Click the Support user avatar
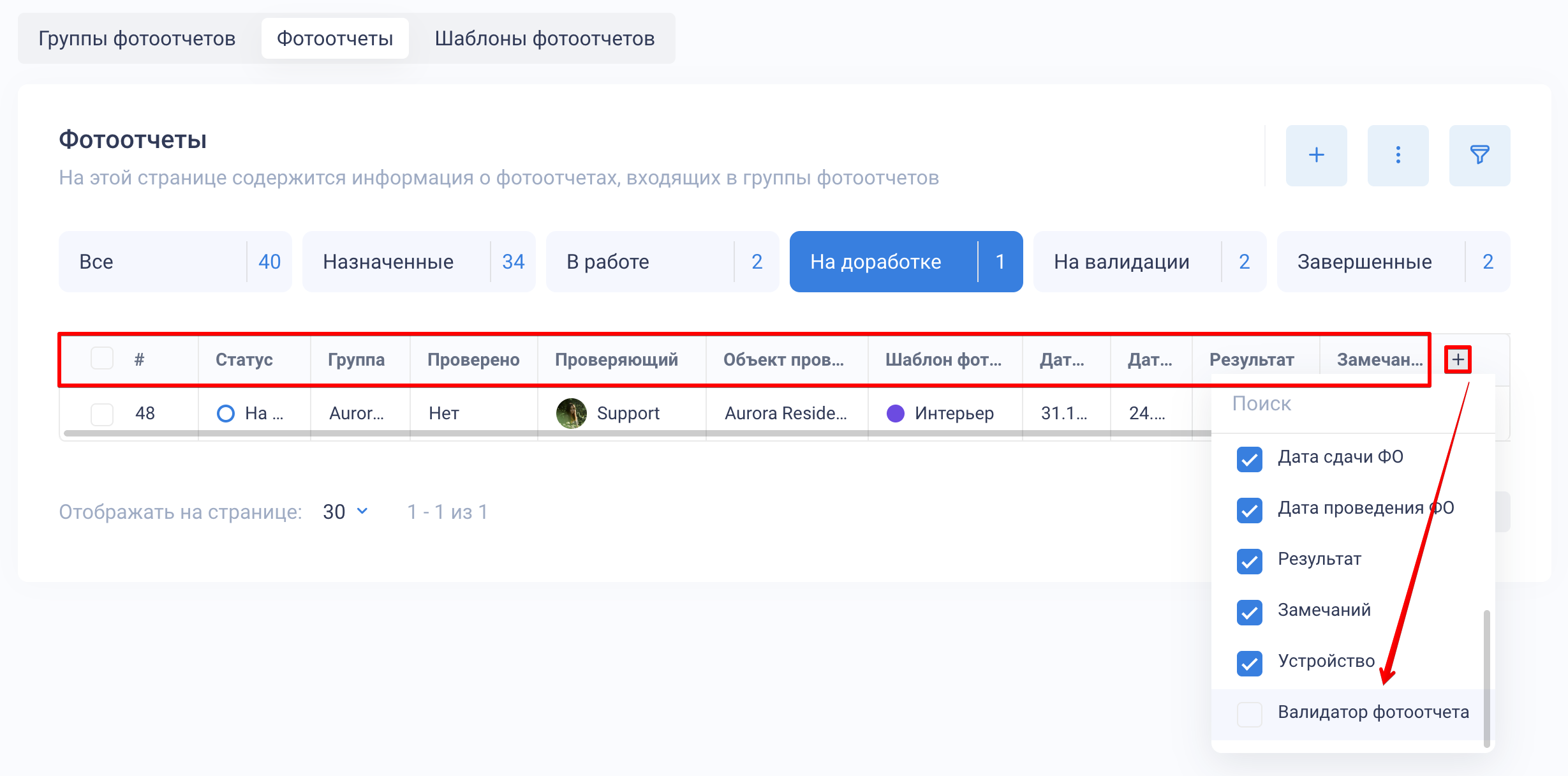Image resolution: width=1568 pixels, height=776 pixels. (x=571, y=414)
